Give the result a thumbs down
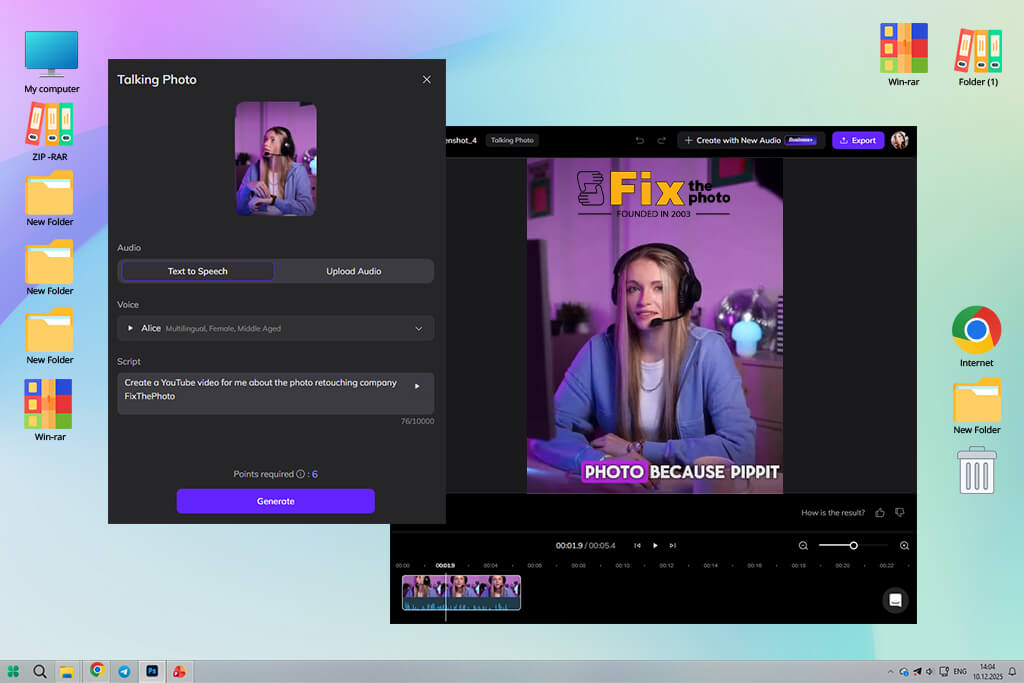 (x=900, y=513)
